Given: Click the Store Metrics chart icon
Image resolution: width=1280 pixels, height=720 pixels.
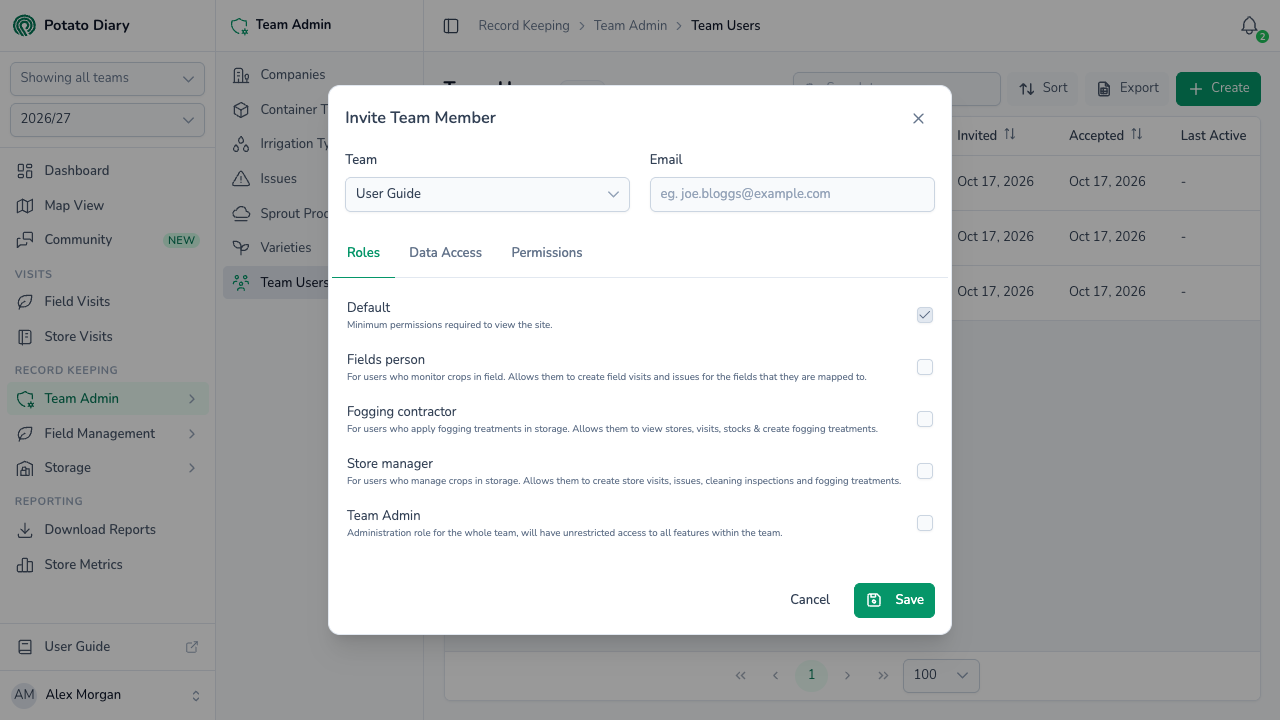Looking at the screenshot, I should (26, 565).
